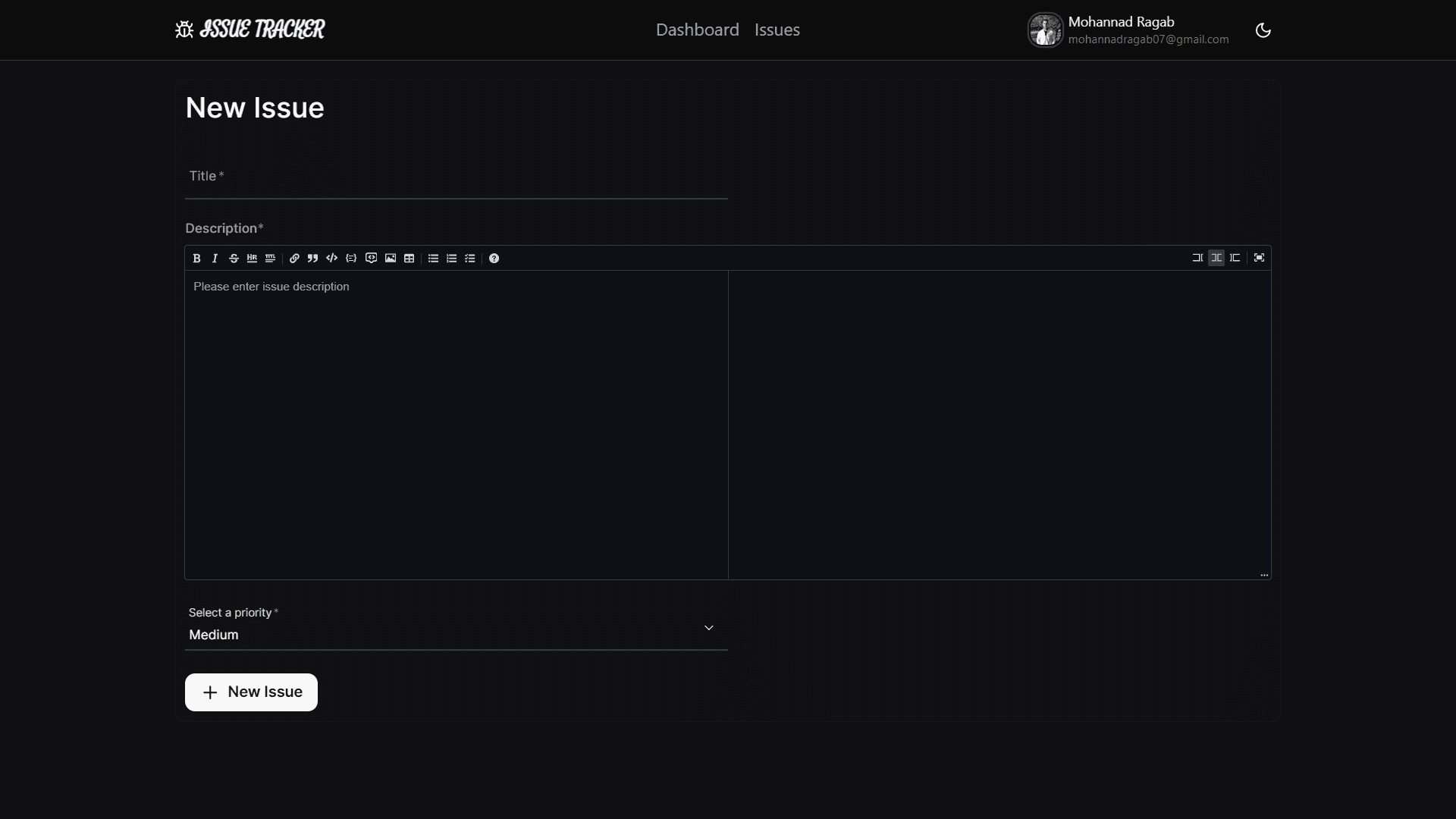Click the priority dropdown chevron arrow
The height and width of the screenshot is (819, 1456).
(x=709, y=628)
